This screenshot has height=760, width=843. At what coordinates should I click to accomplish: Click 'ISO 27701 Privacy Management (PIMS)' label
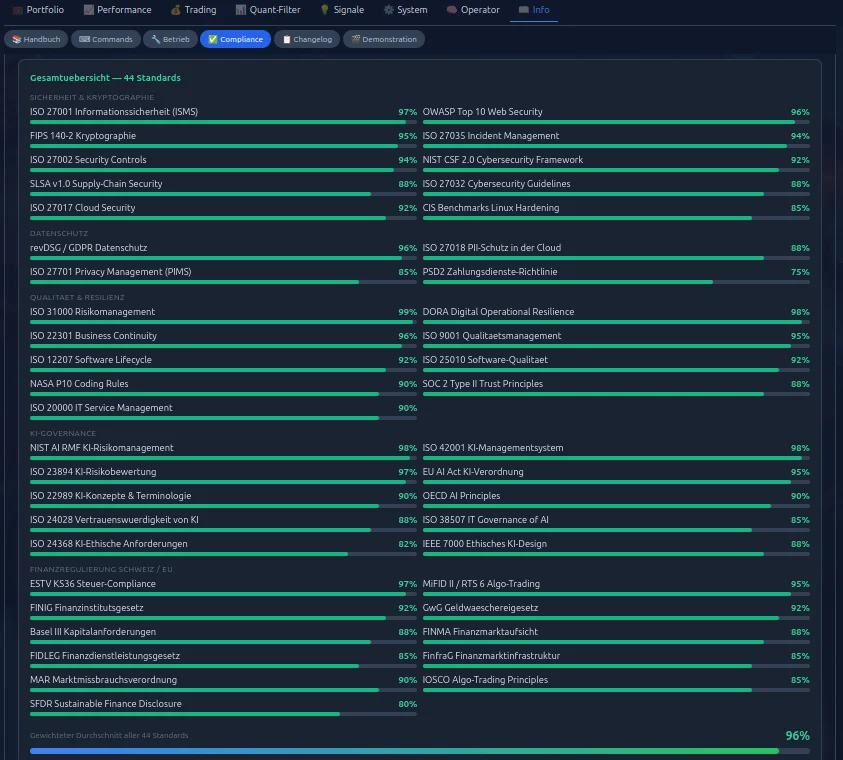pos(111,272)
